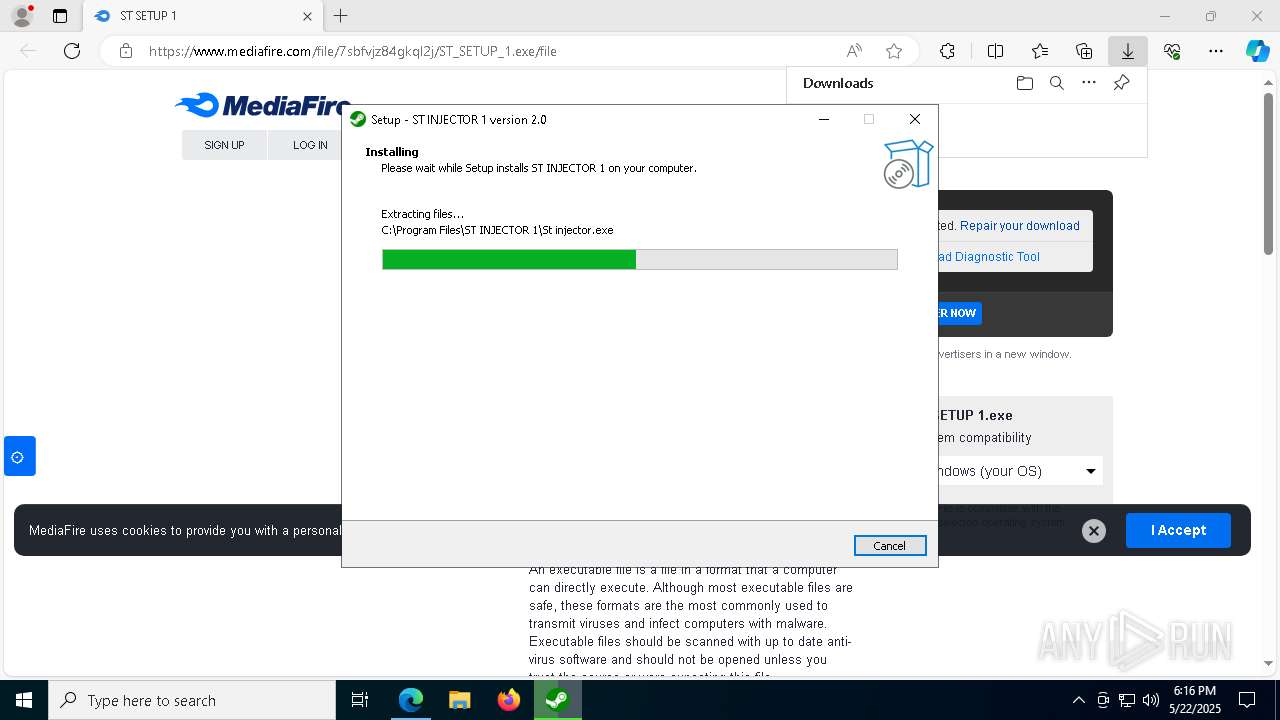Screen dimensions: 1280x720
Task: Open Microsoft Edge from taskbar
Action: [411, 700]
